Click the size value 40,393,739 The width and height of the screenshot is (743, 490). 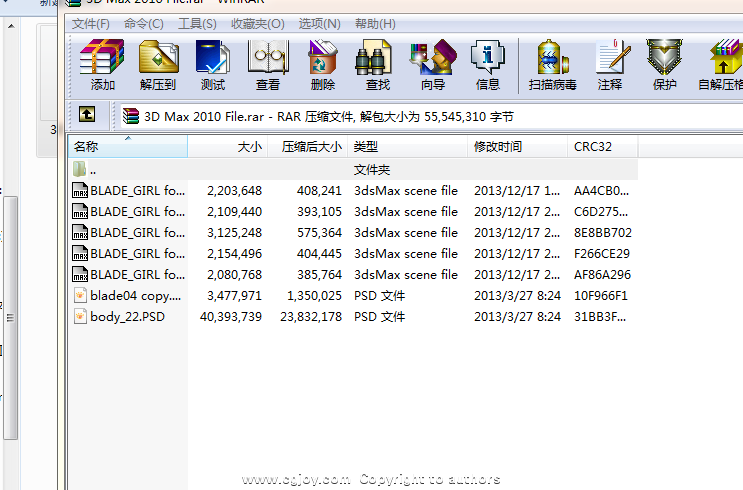231,317
